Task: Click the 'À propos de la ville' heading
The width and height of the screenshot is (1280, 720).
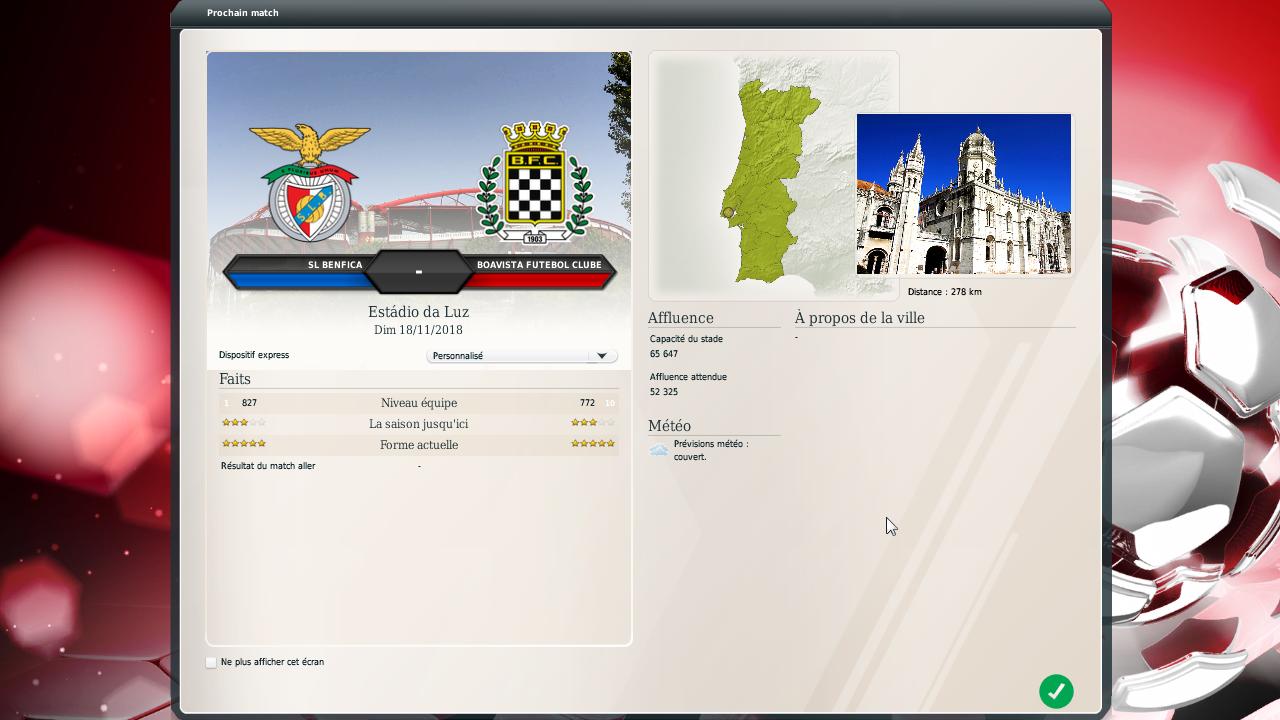Action: pos(860,318)
